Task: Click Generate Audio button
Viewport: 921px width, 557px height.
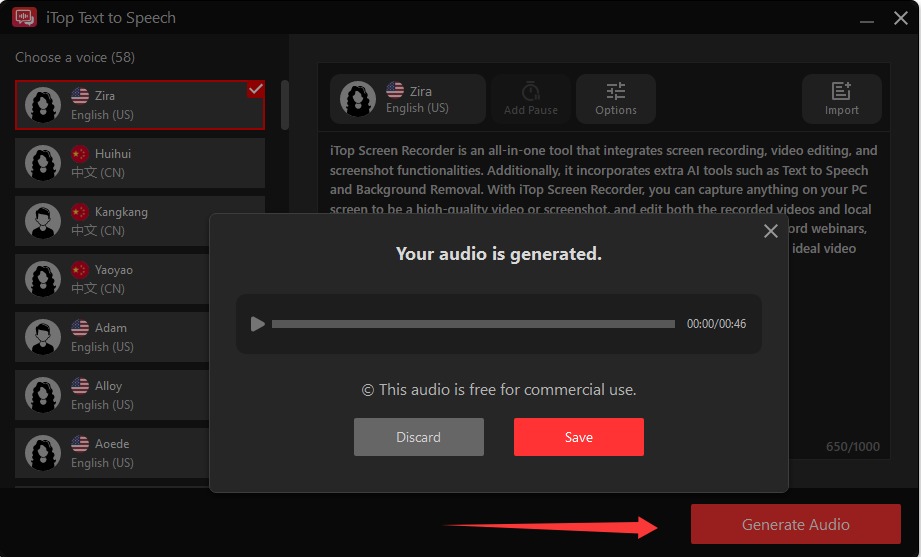Action: 795,524
